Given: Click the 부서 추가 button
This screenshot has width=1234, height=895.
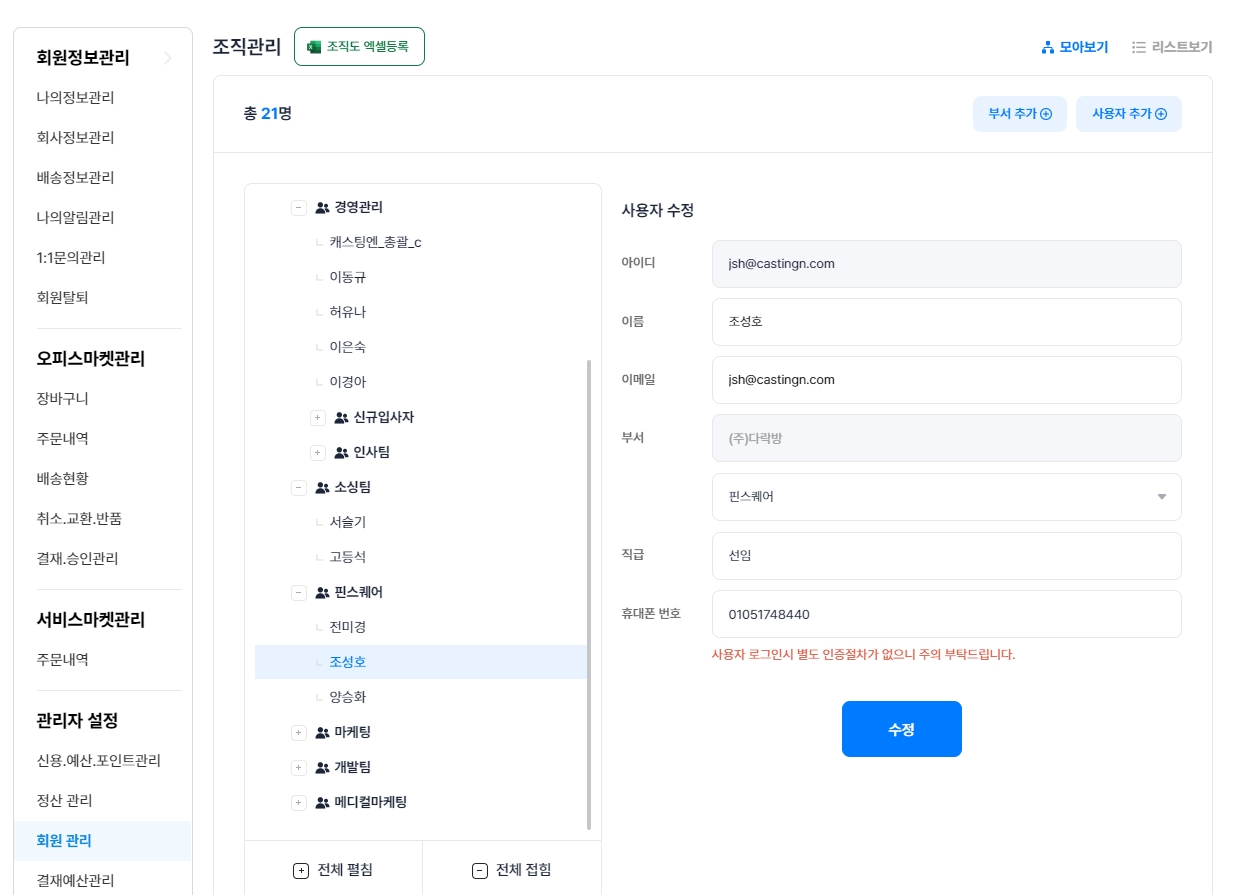Looking at the screenshot, I should [1019, 114].
